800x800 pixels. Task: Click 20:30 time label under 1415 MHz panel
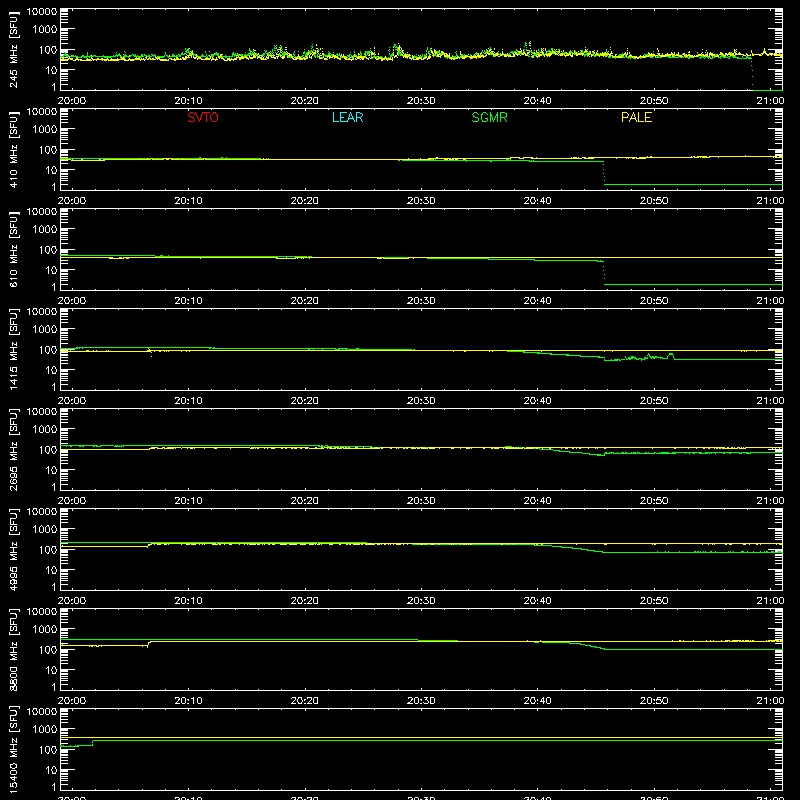(x=421, y=401)
